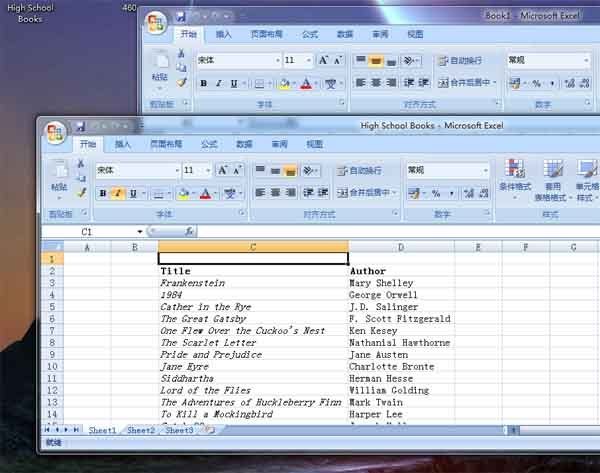Toggle Italic in Book1 ribbon
Viewport: 600px width, 473px height.
click(218, 83)
